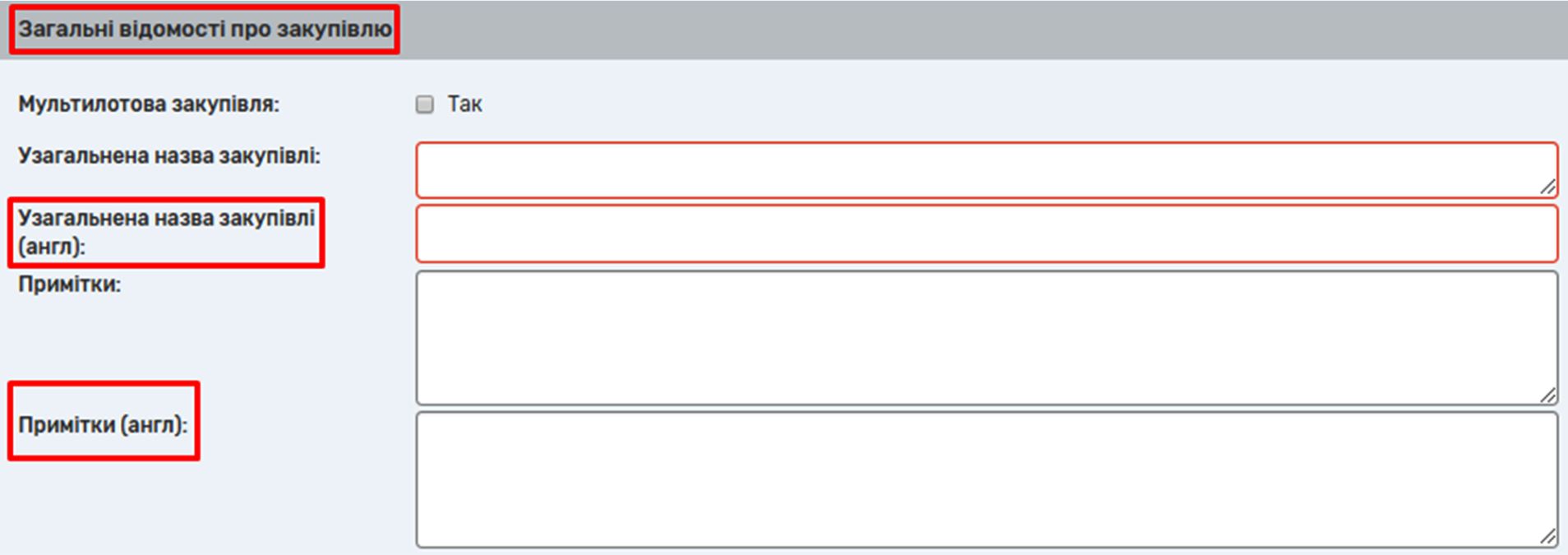Click the "Примітки:" field label
Viewport: 1568px width, 555px height.
70,284
